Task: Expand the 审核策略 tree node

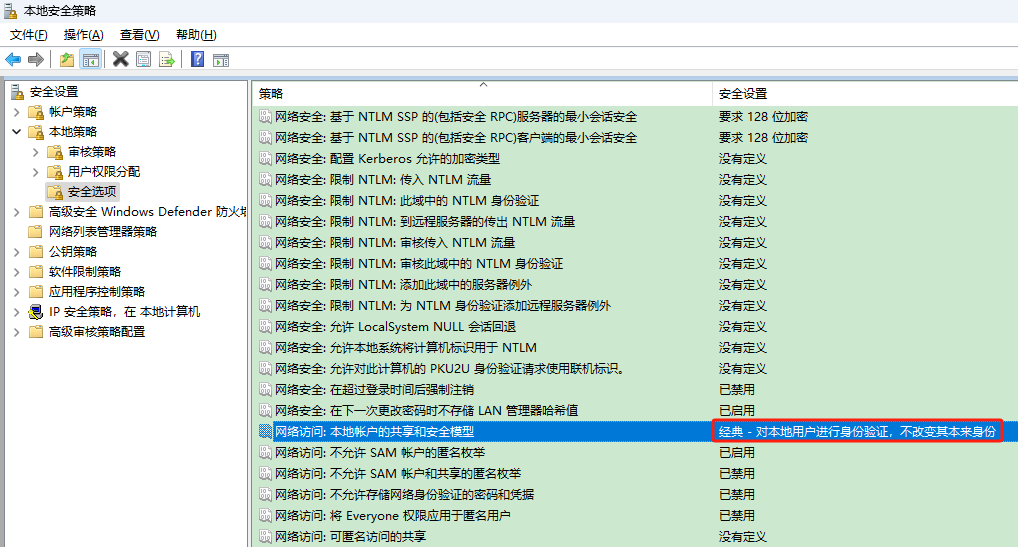Action: 36,152
